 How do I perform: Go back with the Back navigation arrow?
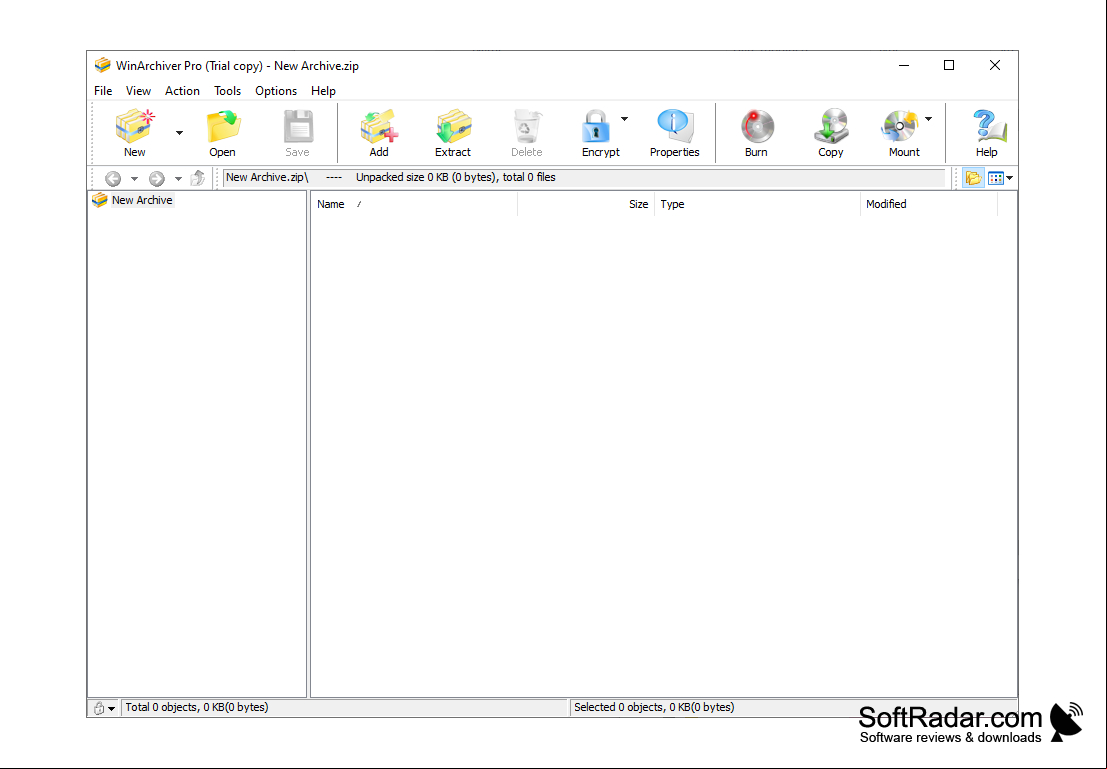tap(113, 179)
